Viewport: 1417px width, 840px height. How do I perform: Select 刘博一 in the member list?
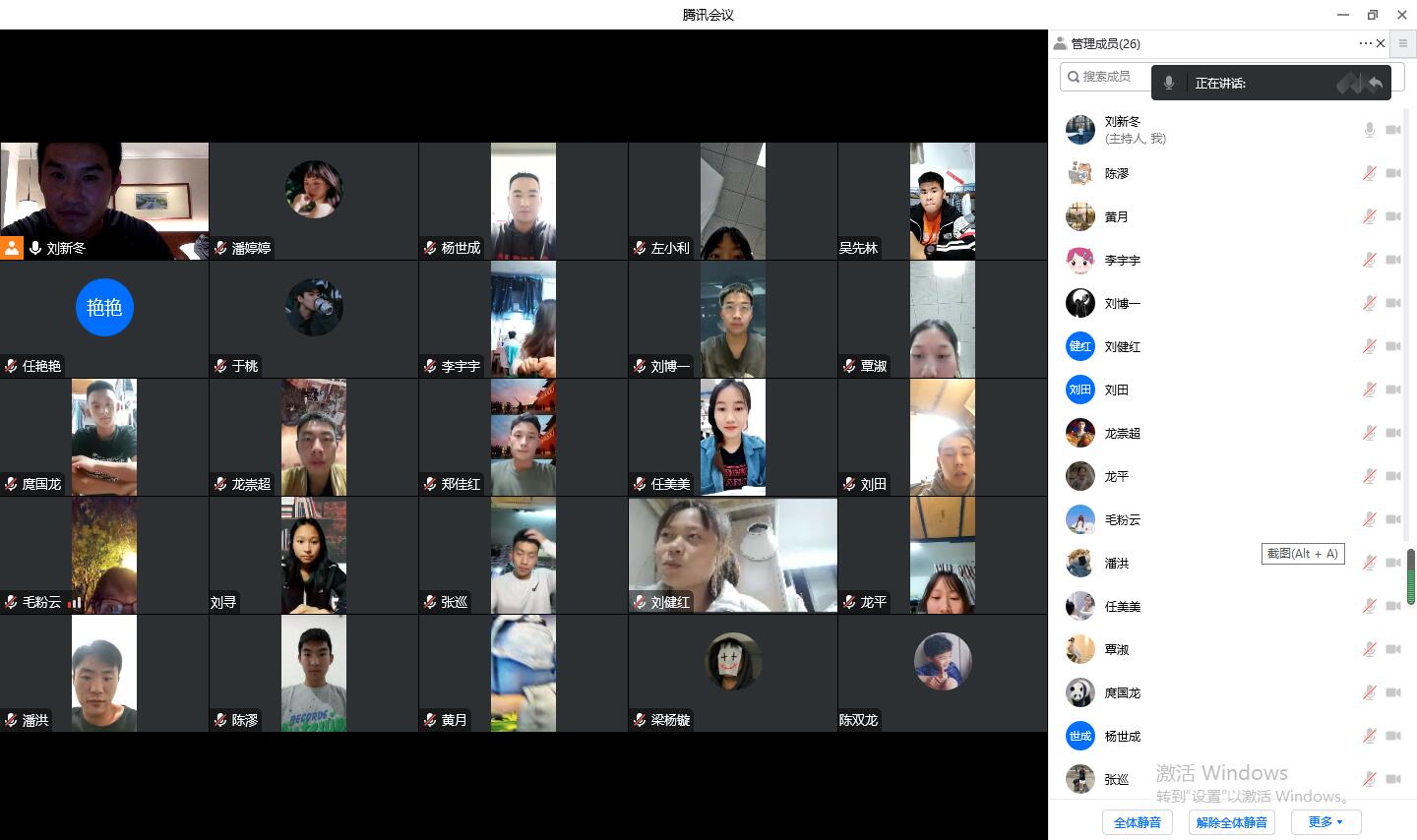(1122, 303)
